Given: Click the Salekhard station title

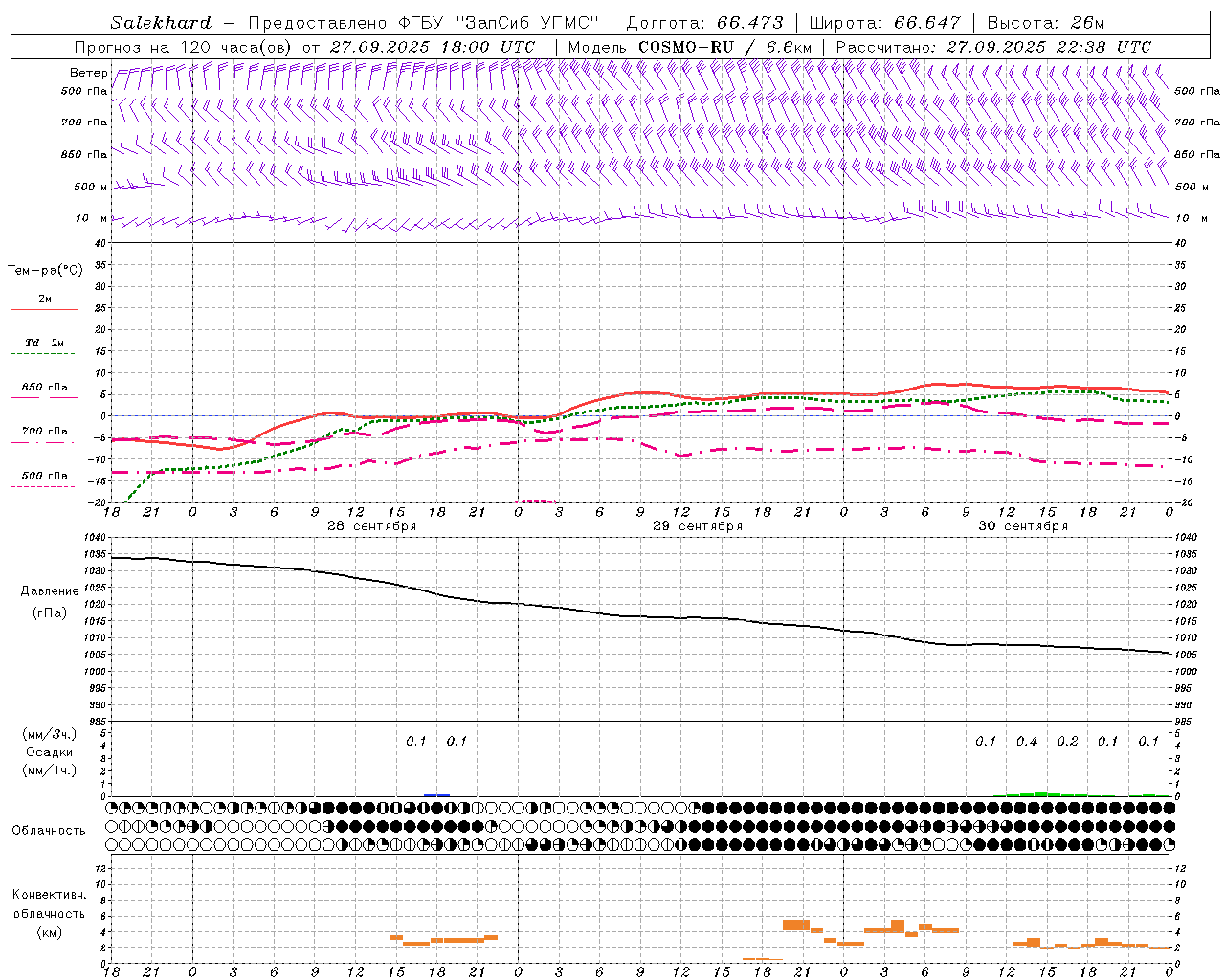Looking at the screenshot, I should 160,23.
